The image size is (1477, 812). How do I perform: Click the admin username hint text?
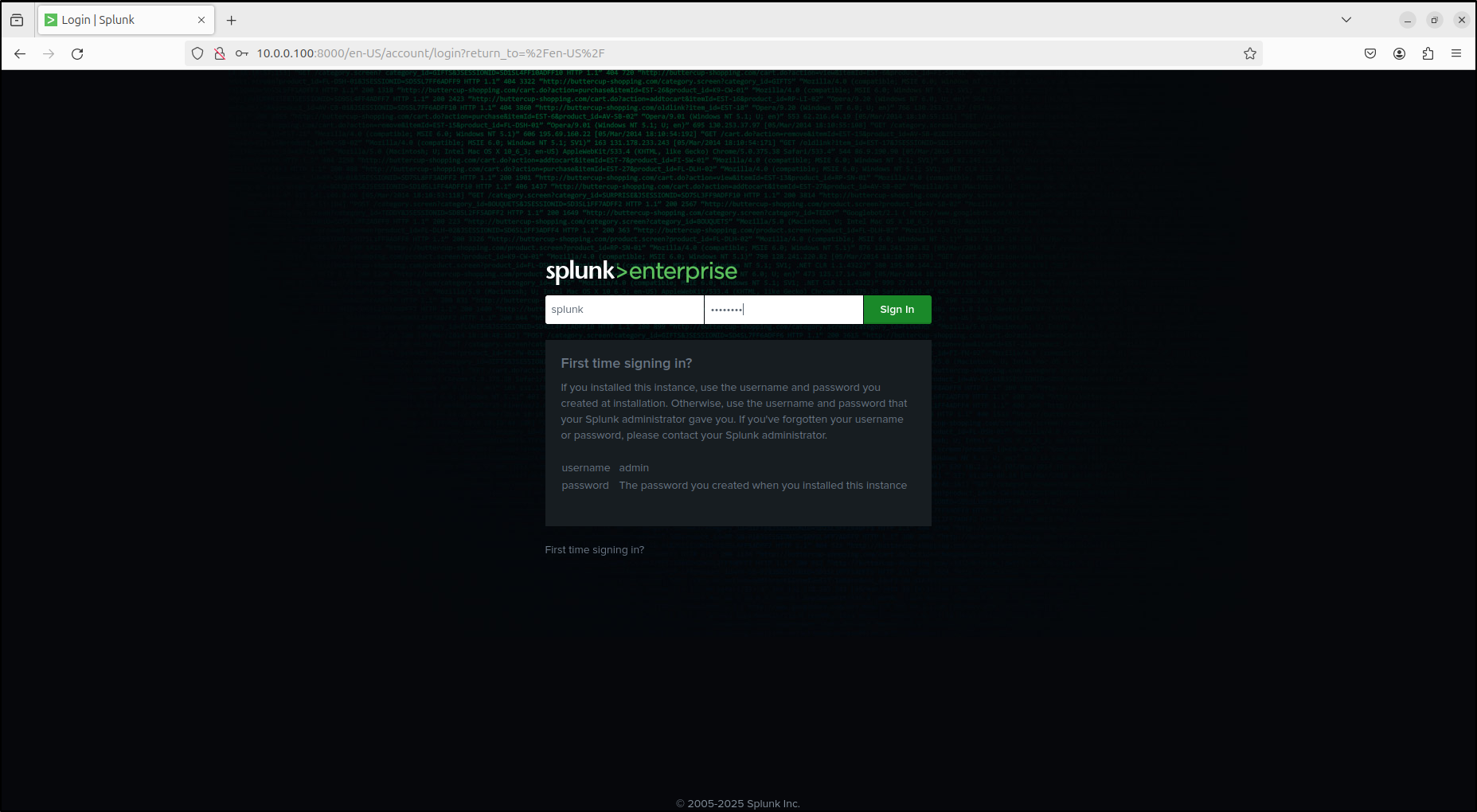(634, 468)
